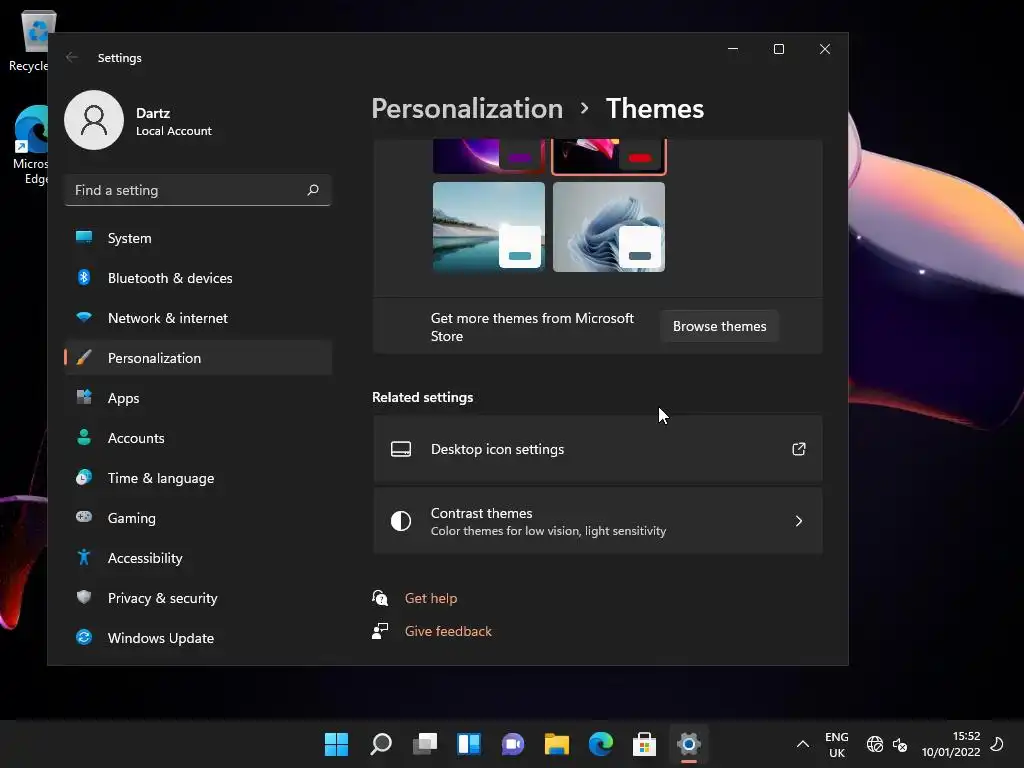
Task: Select the purple glow theme thumbnail
Action: (x=488, y=156)
